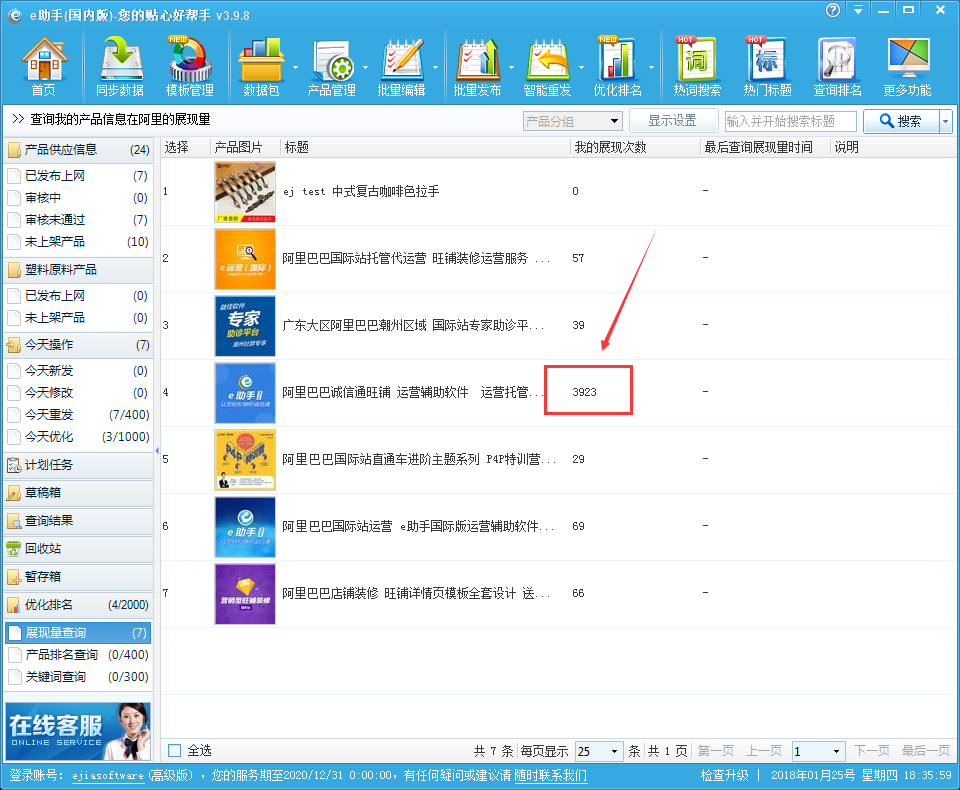This screenshot has height=790, width=960.
Task: Open 计划任务 scheduled tasks
Action: [x=78, y=465]
